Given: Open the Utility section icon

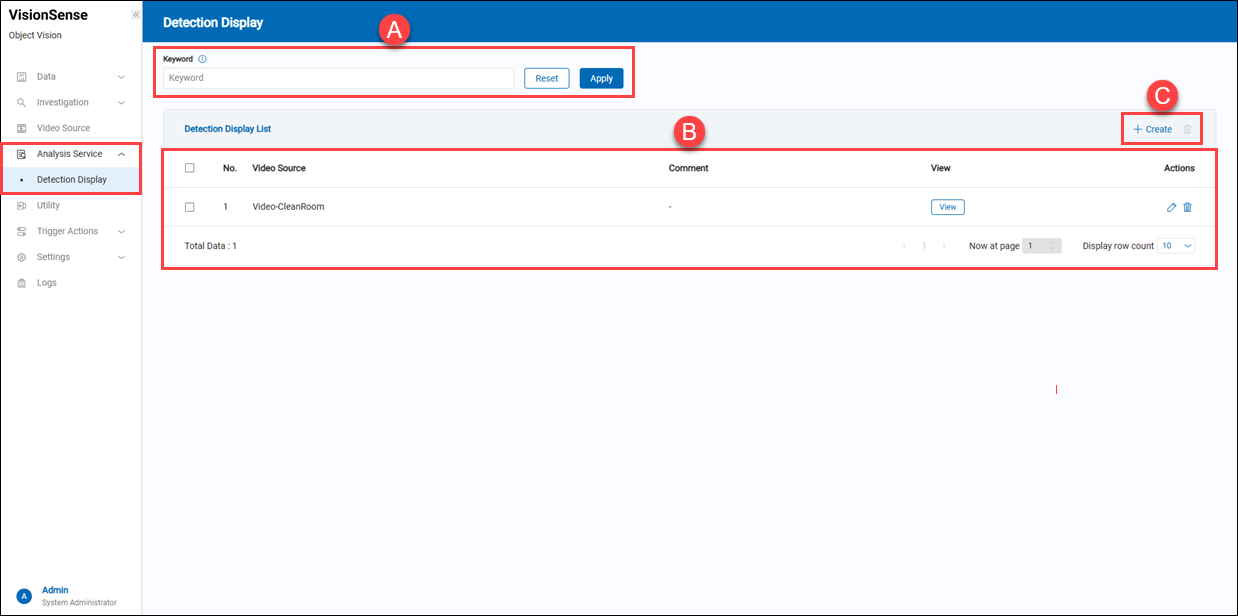Looking at the screenshot, I should [22, 205].
